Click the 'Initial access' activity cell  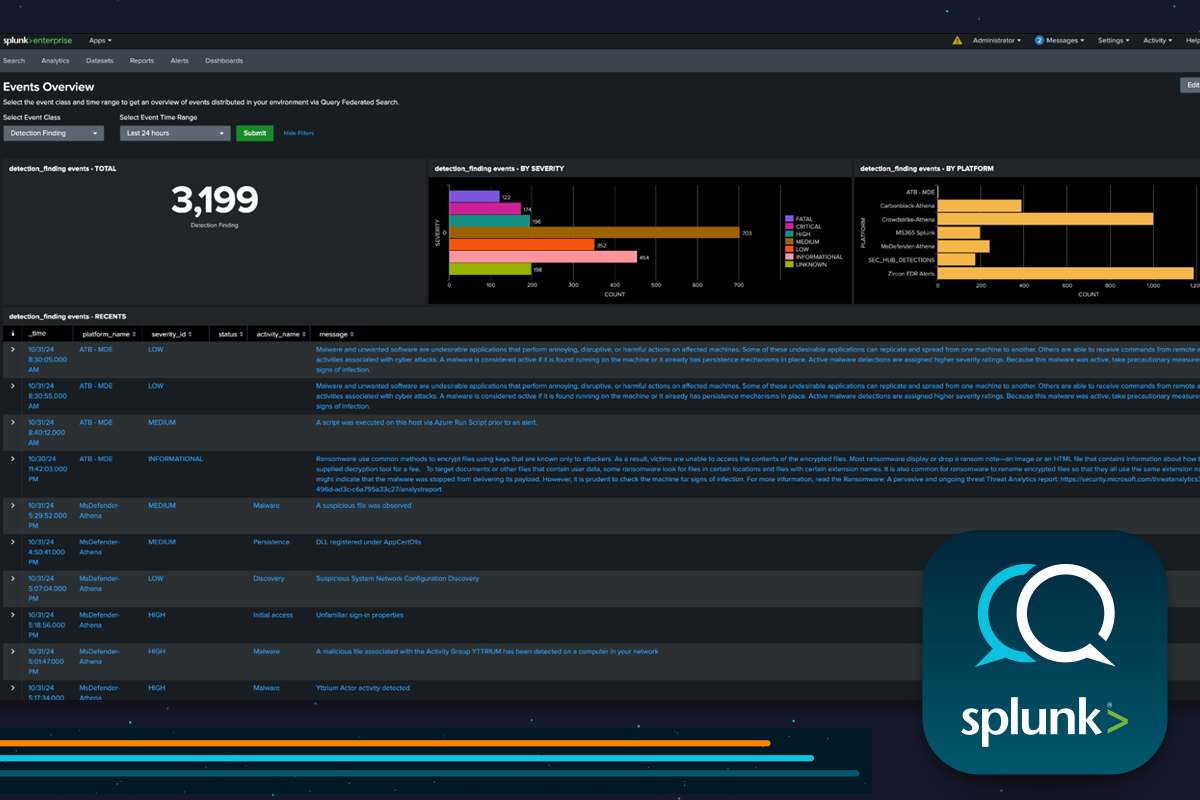tap(273, 615)
